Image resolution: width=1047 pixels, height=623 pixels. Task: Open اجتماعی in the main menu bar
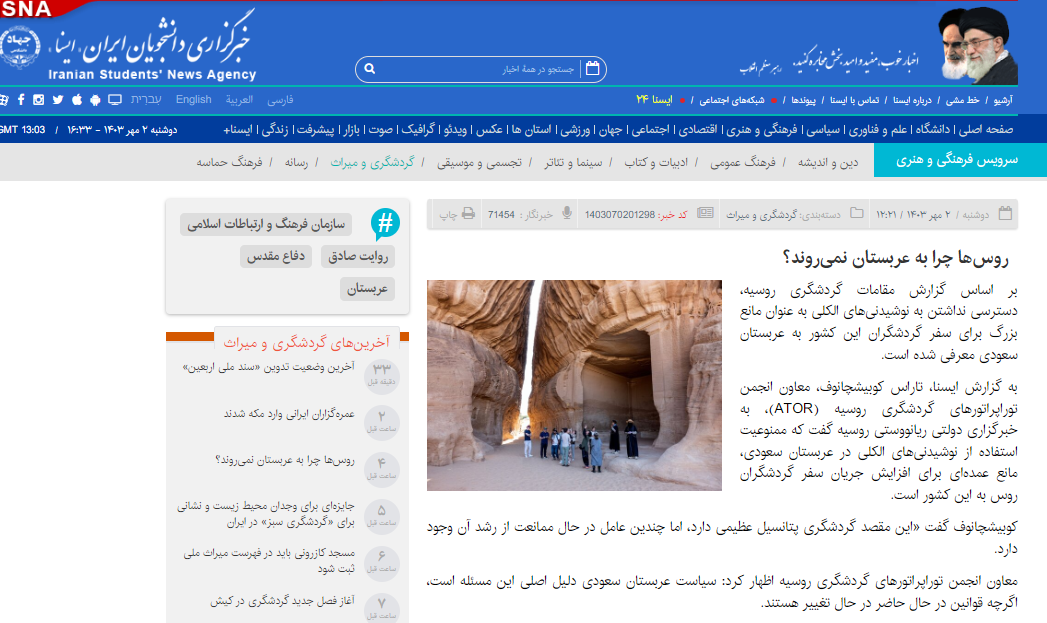[x=650, y=130]
